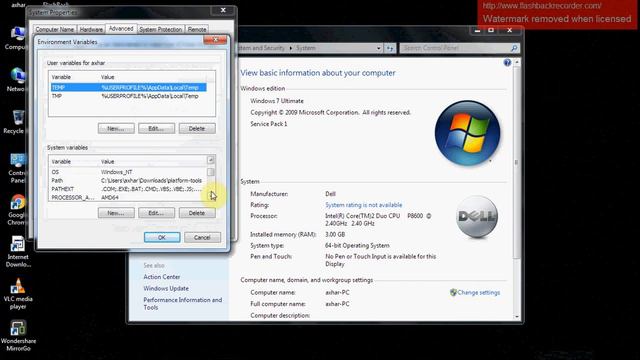The height and width of the screenshot is (360, 640).
Task: Click New under System variables
Action: tap(116, 213)
